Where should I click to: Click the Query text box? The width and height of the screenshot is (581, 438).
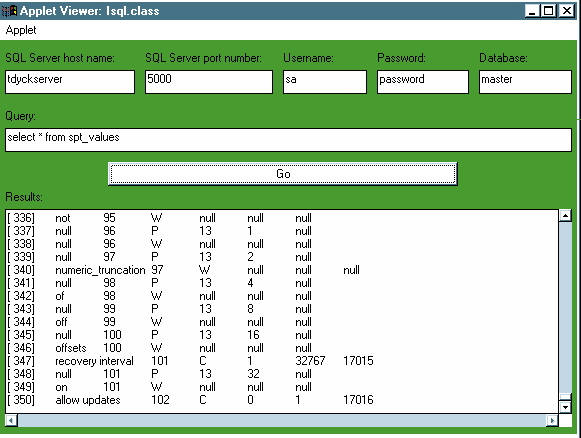click(288, 140)
